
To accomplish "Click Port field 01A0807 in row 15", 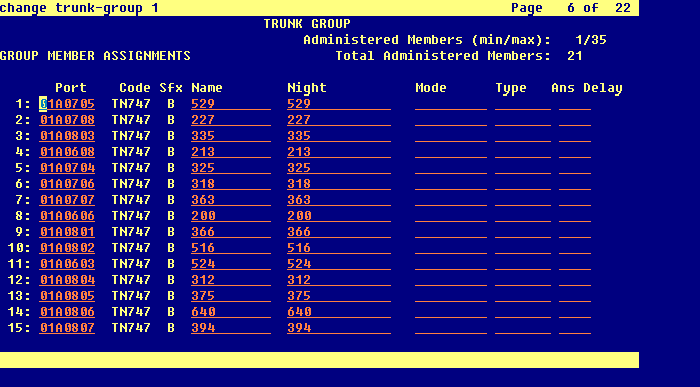I will [x=67, y=328].
